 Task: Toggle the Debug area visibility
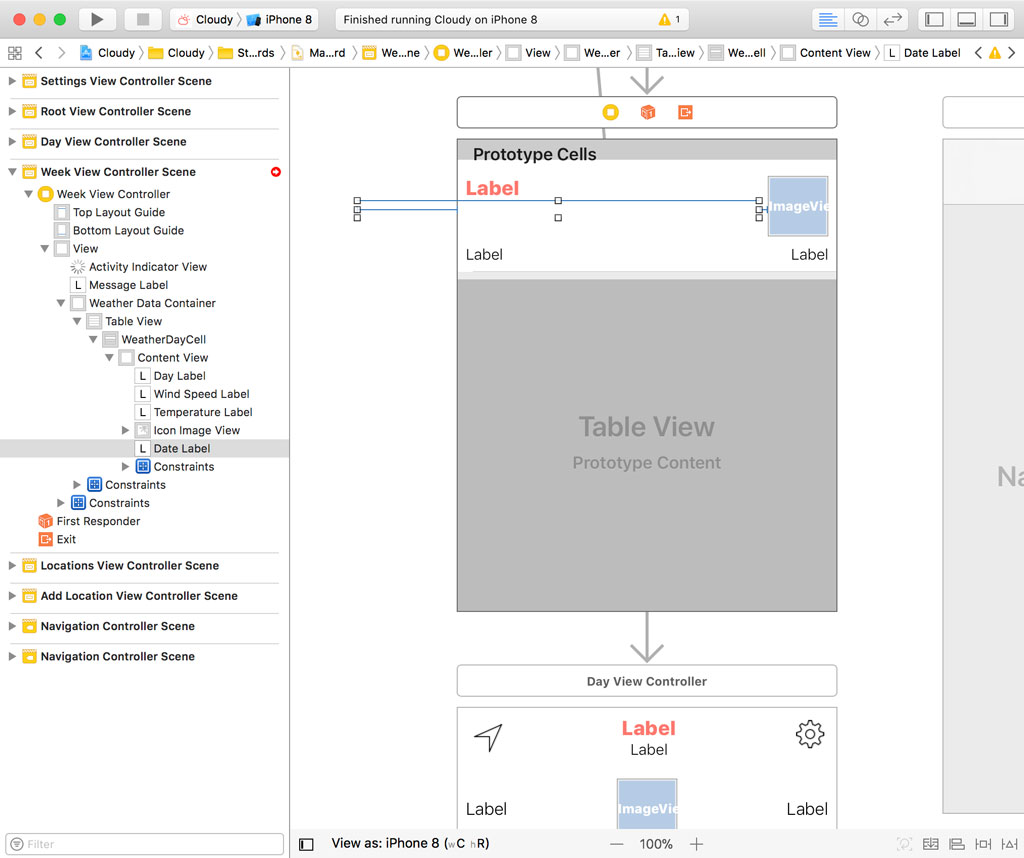pyautogui.click(x=966, y=19)
